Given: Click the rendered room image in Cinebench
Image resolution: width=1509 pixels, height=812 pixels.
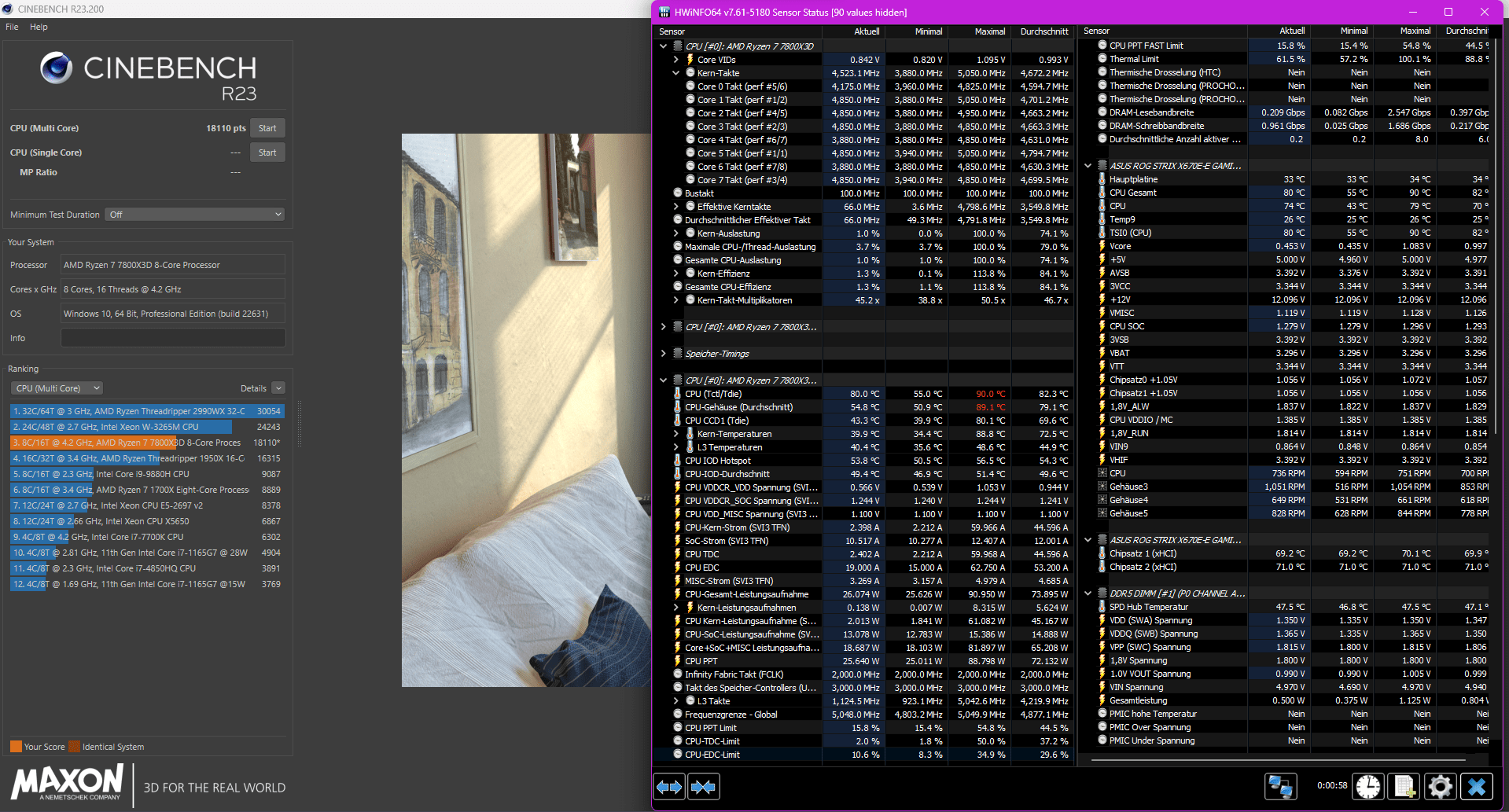Looking at the screenshot, I should (x=526, y=410).
